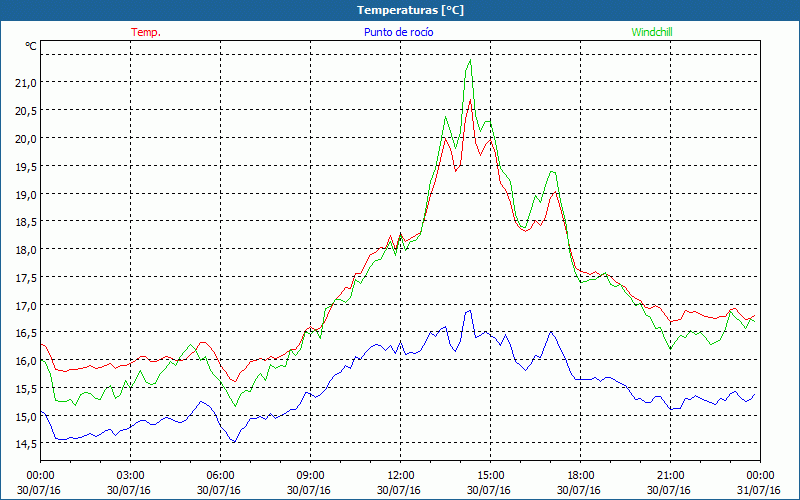Click the 03:00 time axis label
This screenshot has height=500, width=800.
pyautogui.click(x=130, y=476)
